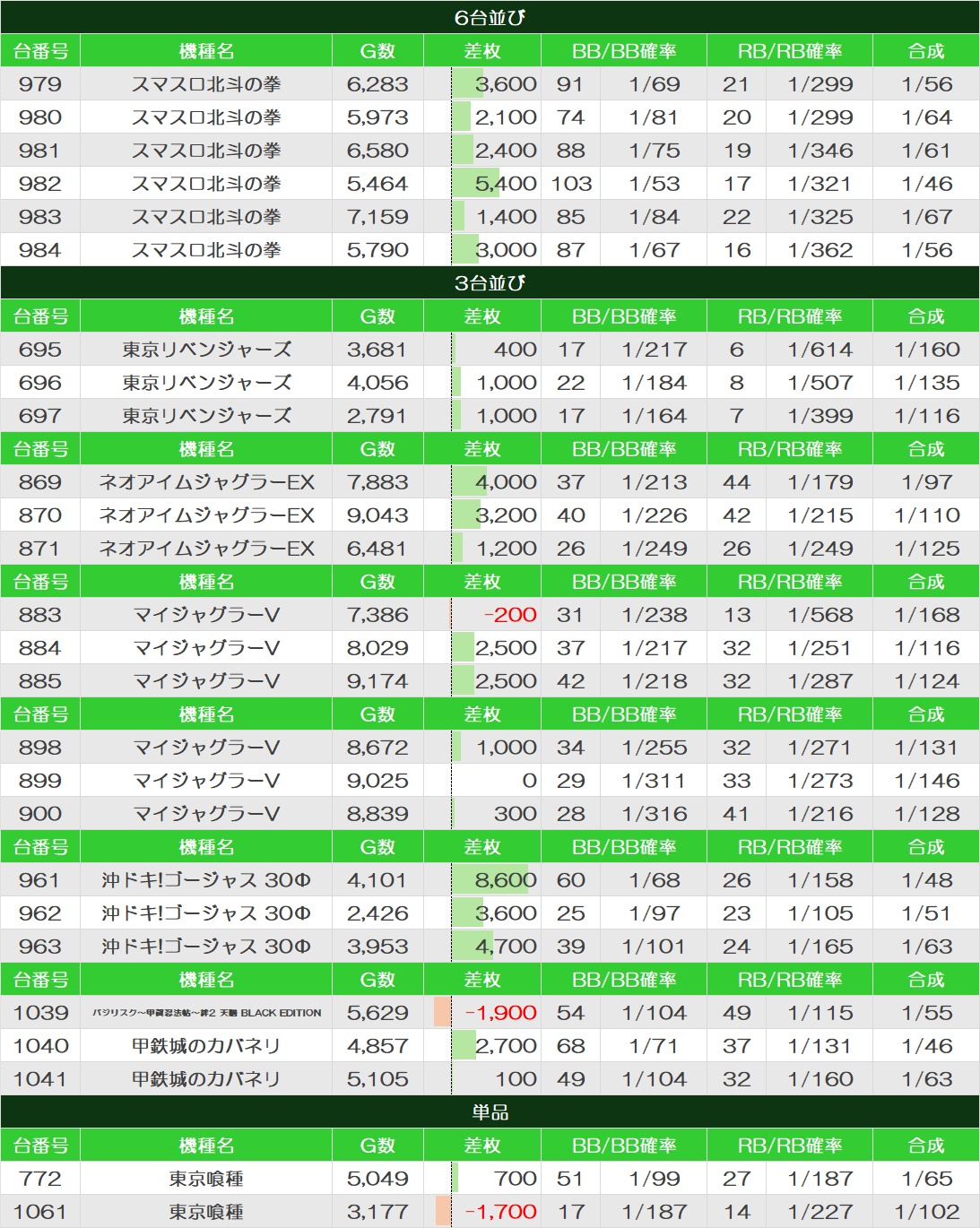Select machine number 772
980x1228 pixels.
point(40,1179)
